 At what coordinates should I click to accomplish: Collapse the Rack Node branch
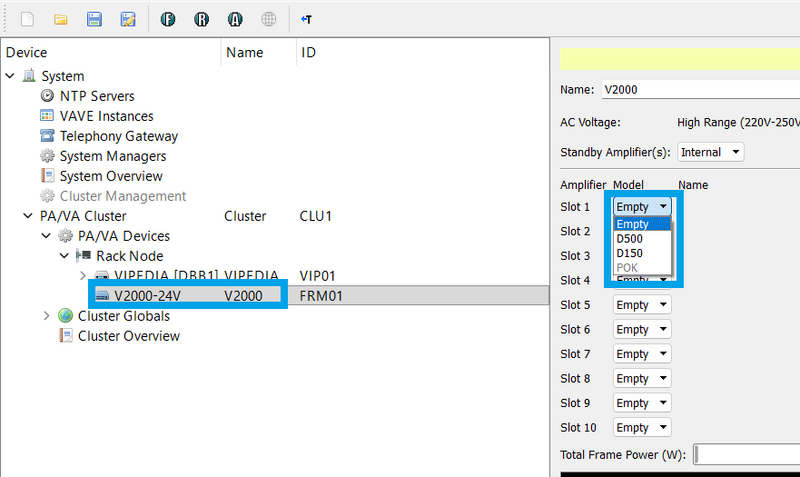coord(64,256)
